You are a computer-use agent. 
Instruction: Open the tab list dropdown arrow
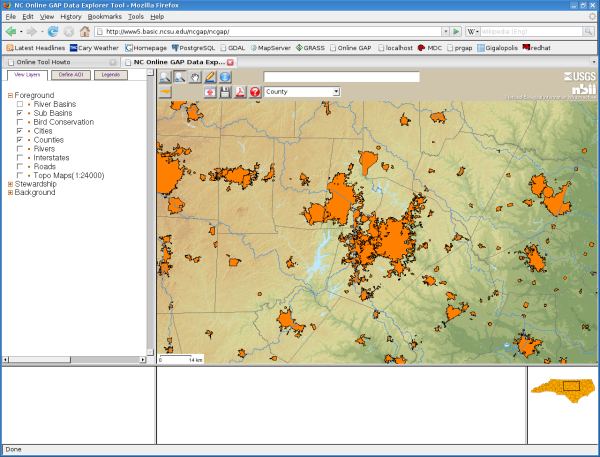coord(593,62)
